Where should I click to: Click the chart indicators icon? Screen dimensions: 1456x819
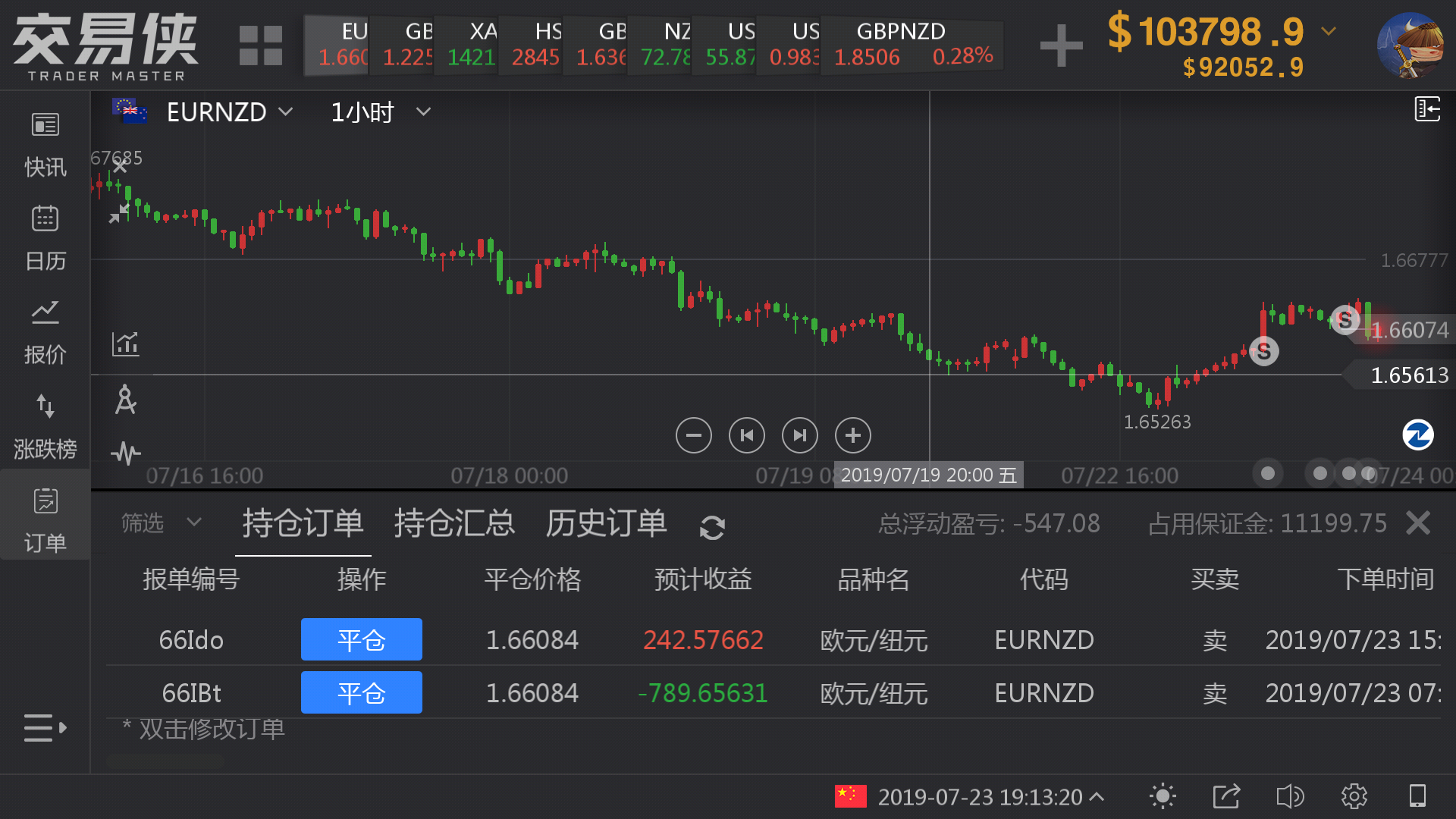(x=125, y=344)
